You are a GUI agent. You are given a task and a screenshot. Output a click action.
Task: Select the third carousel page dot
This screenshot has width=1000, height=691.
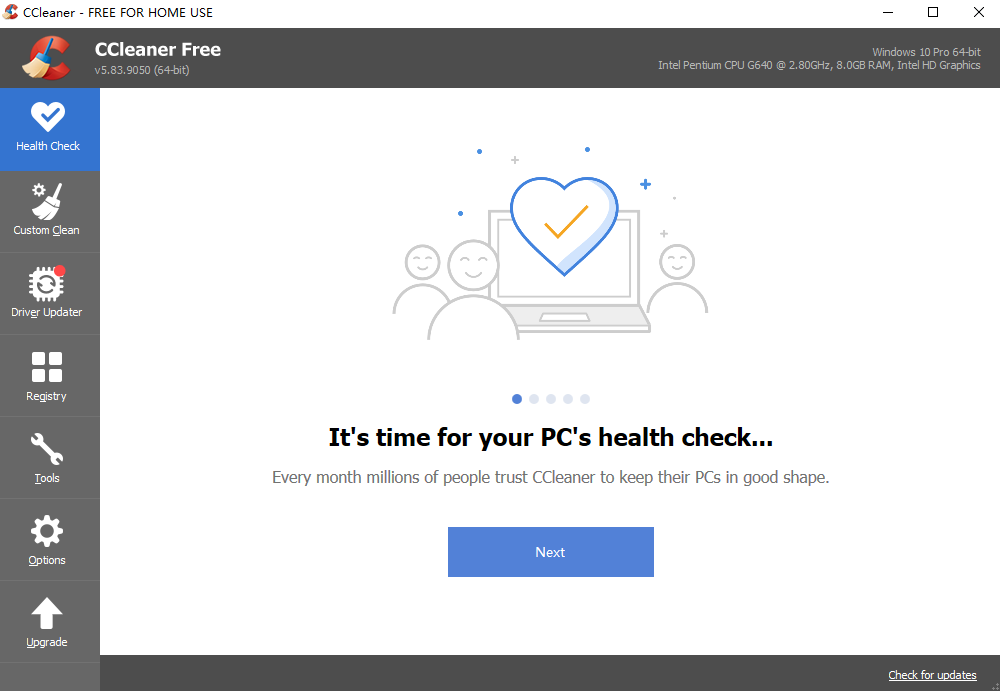[551, 399]
